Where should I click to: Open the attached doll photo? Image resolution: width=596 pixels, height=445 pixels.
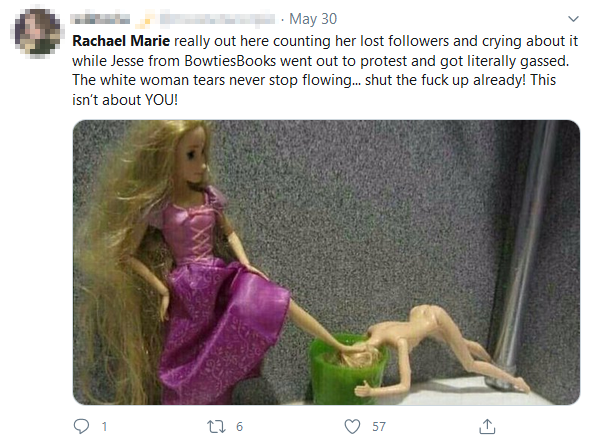tap(326, 262)
